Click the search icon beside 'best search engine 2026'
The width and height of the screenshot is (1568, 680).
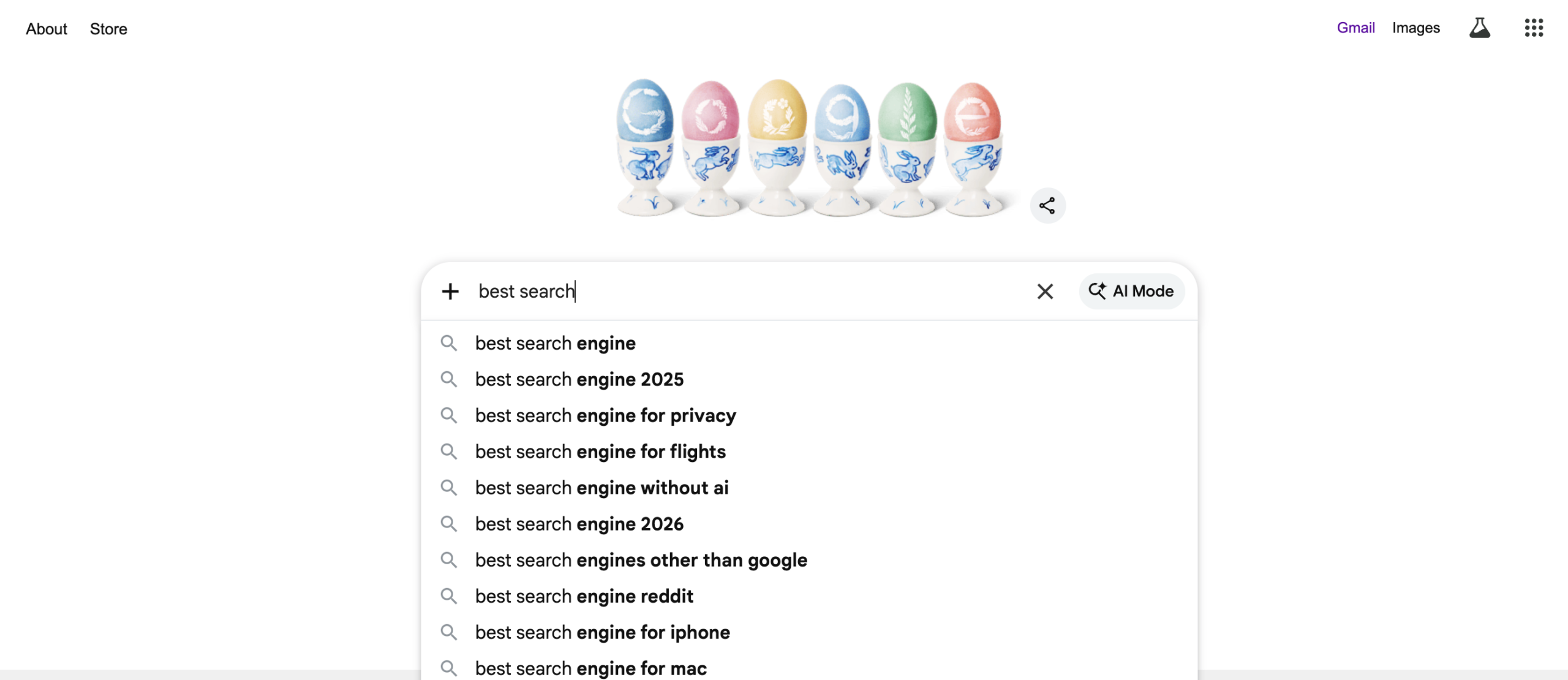(449, 524)
